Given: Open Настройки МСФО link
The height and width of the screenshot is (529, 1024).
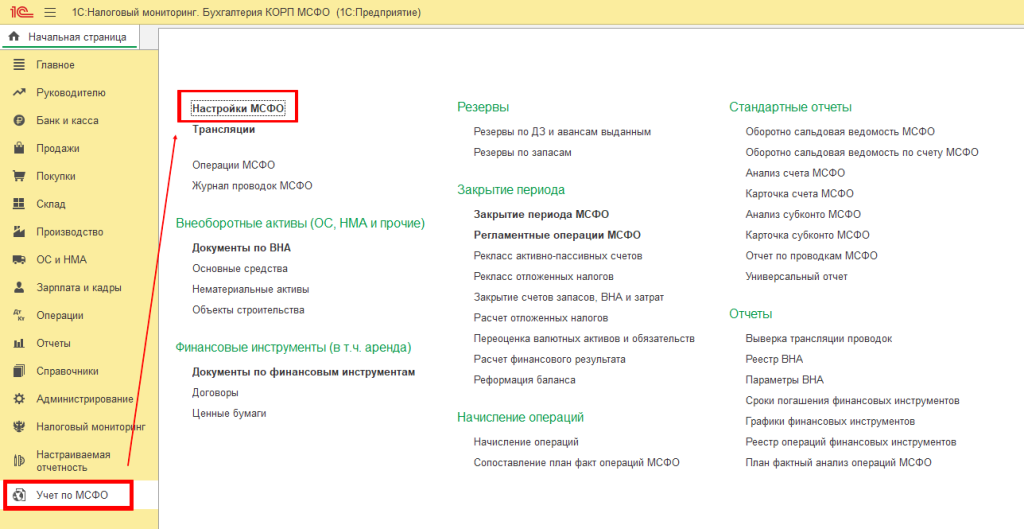Looking at the screenshot, I should point(239,108).
